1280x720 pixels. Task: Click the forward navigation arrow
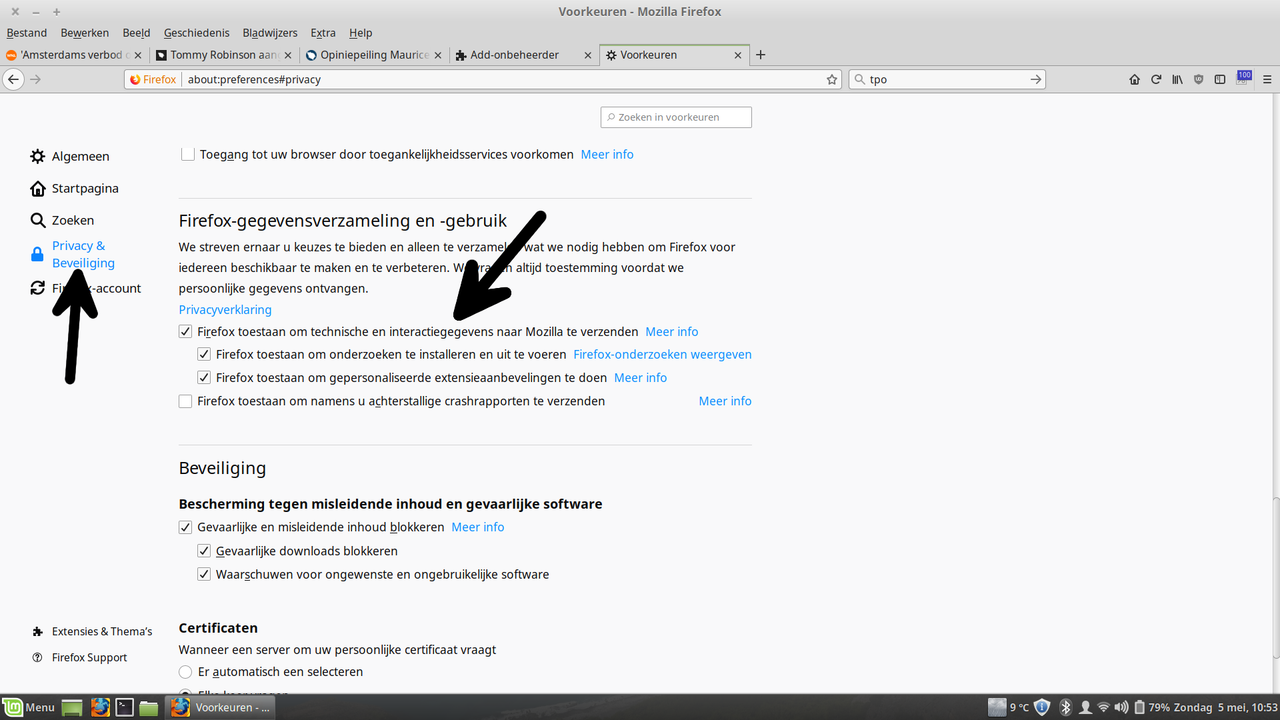(36, 79)
